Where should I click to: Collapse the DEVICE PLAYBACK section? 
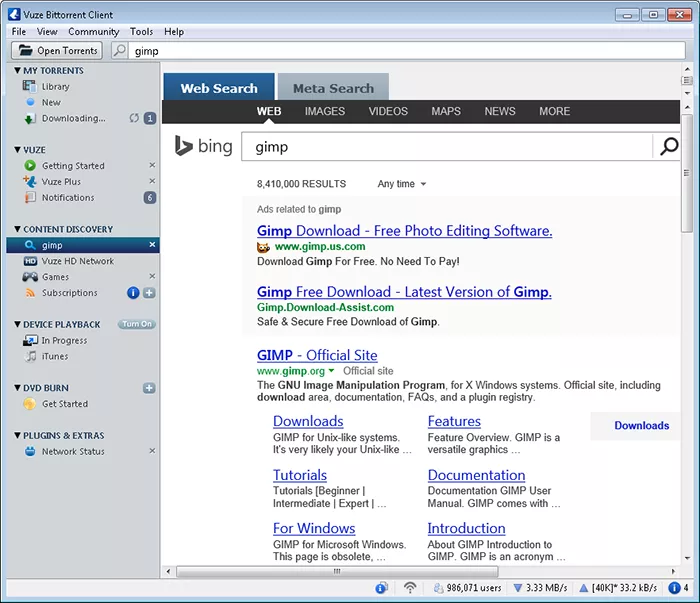(17, 324)
